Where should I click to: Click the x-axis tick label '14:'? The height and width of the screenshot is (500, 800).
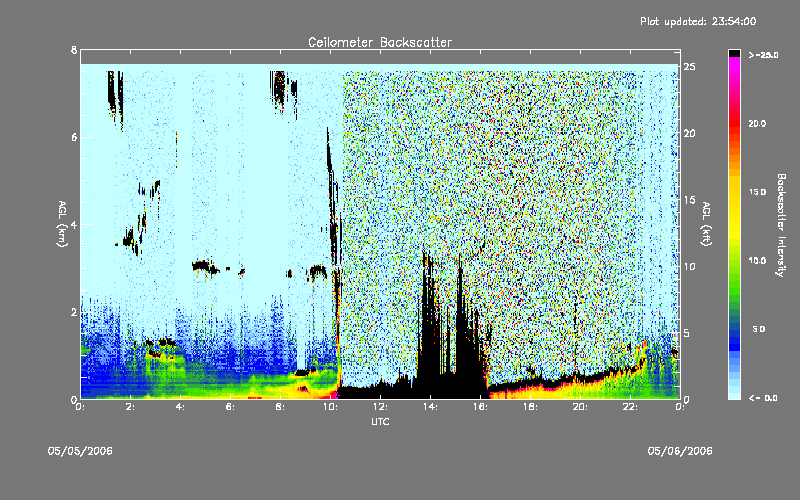[431, 407]
